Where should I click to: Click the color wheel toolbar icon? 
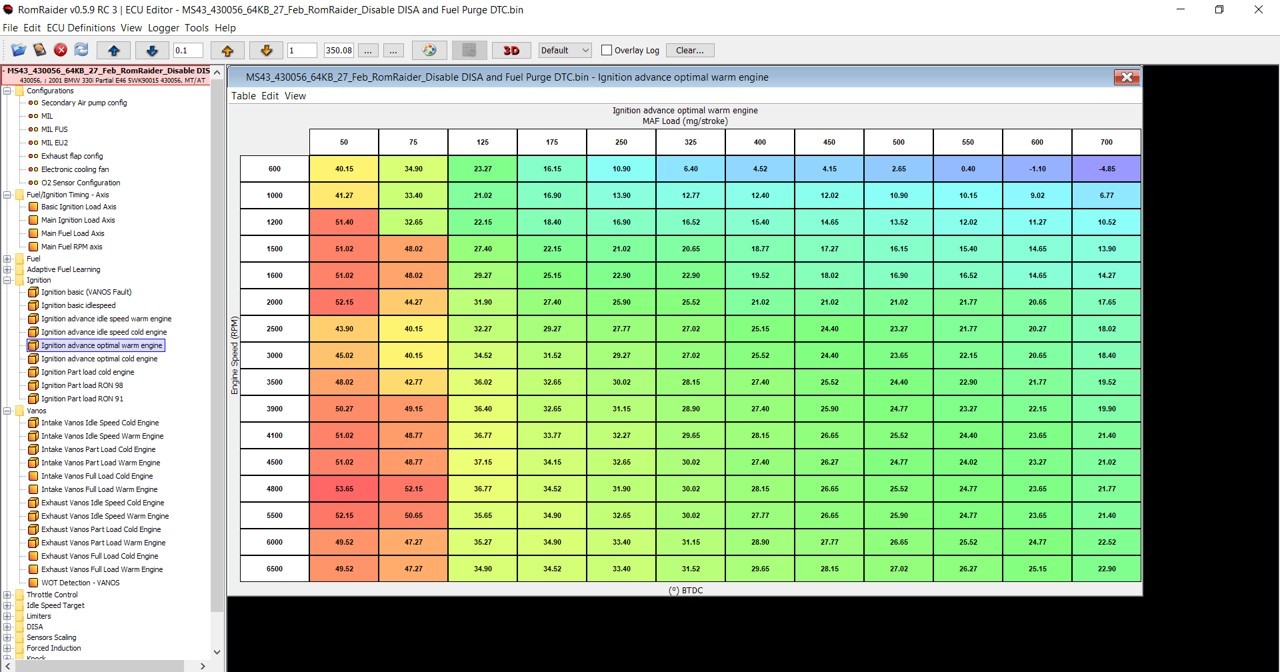(x=429, y=50)
